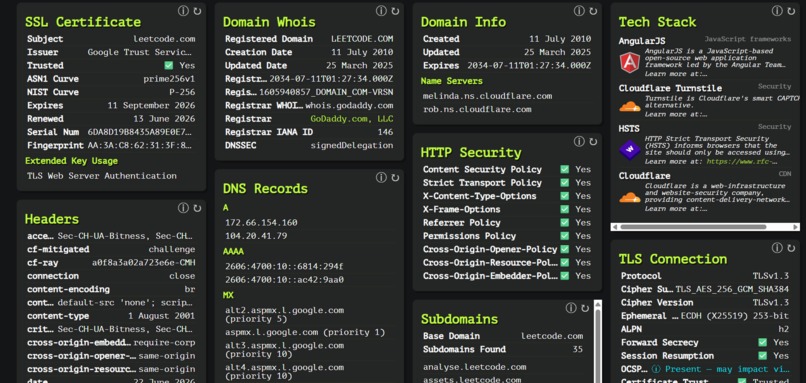Click the Cross-Origin-Opener-Policy checkmark
This screenshot has width=806, height=383.
coord(564,249)
